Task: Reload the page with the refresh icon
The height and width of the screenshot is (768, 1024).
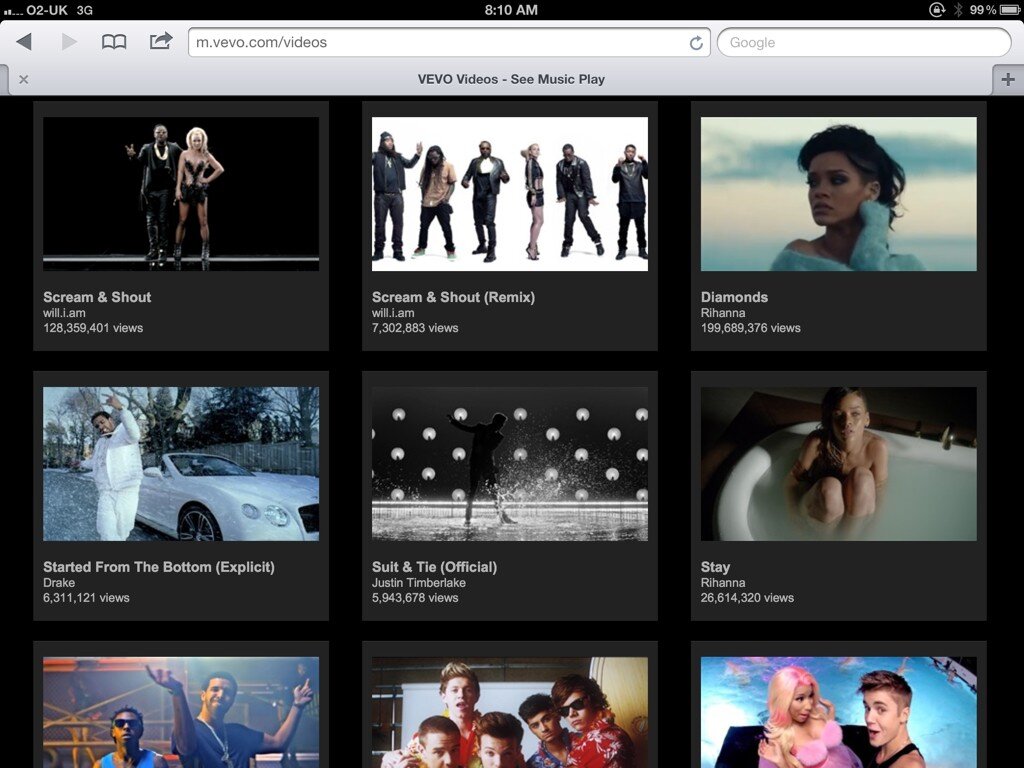Action: pos(696,42)
